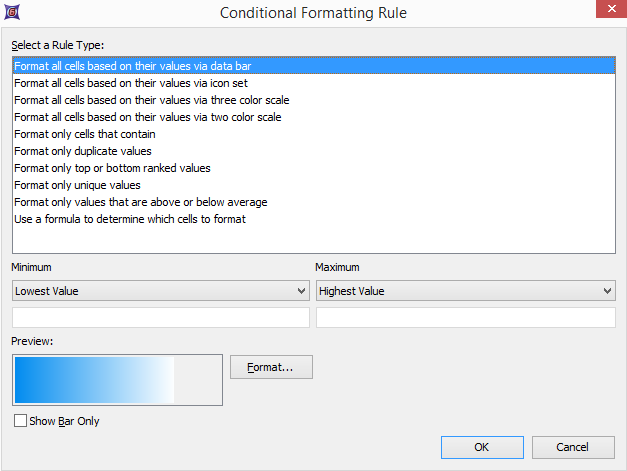627x471 pixels.
Task: Choose Use a formula rule type
Action: 129,219
